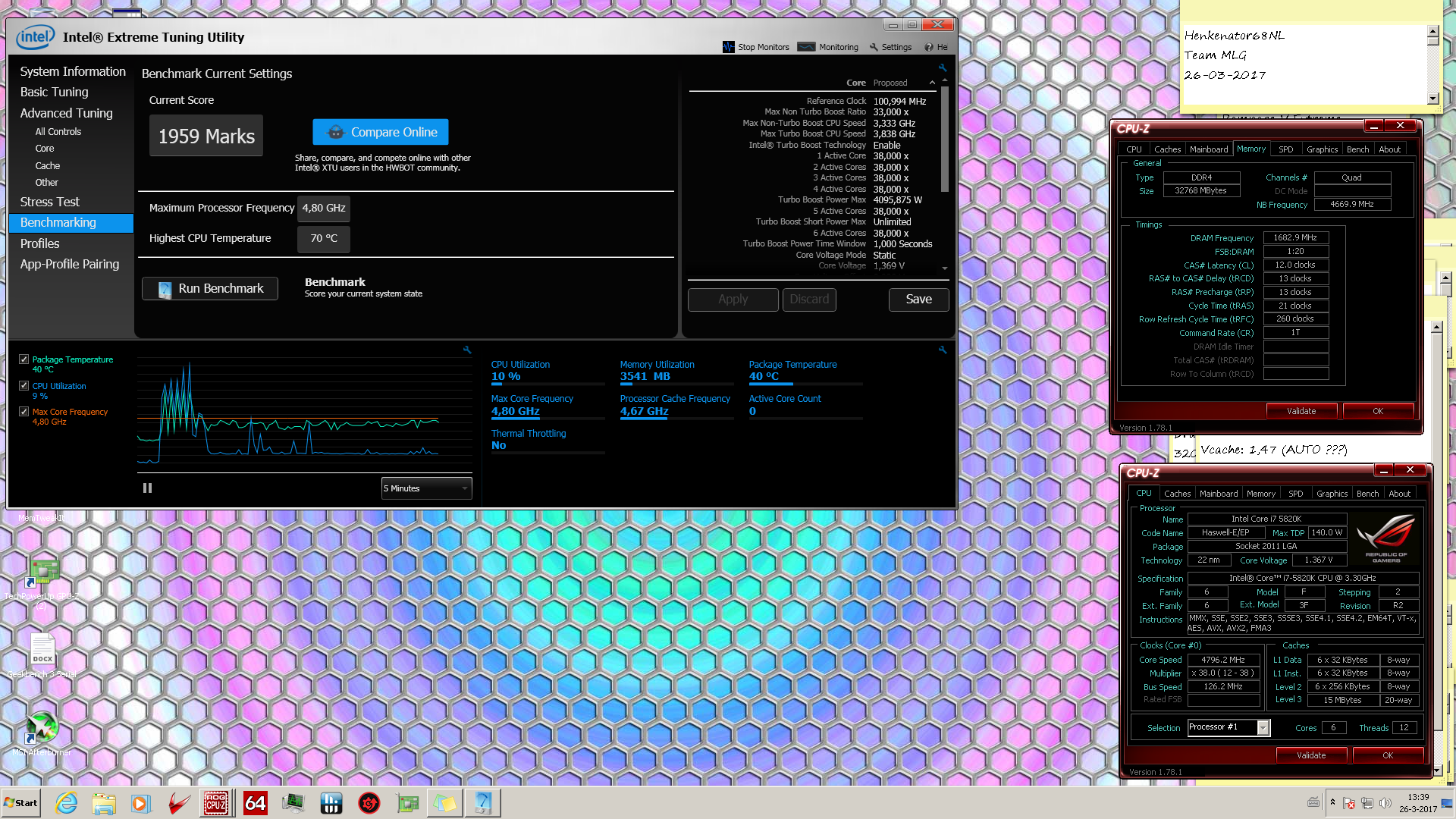Image resolution: width=1456 pixels, height=819 pixels.
Task: Click the Stop Monitors icon in XTU header
Action: [728, 47]
